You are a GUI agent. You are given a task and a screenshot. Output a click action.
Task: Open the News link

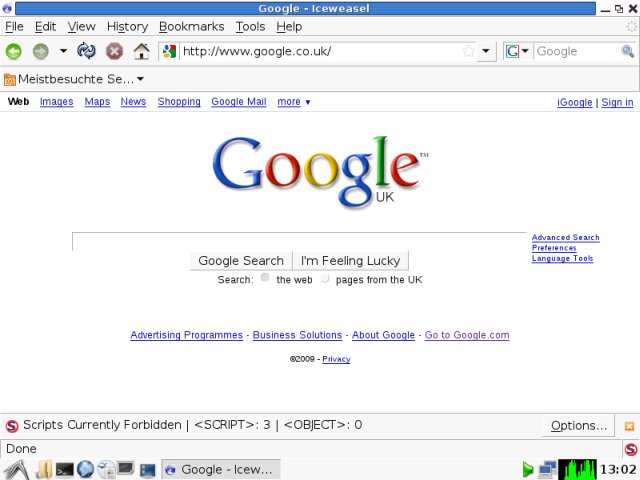click(133, 102)
